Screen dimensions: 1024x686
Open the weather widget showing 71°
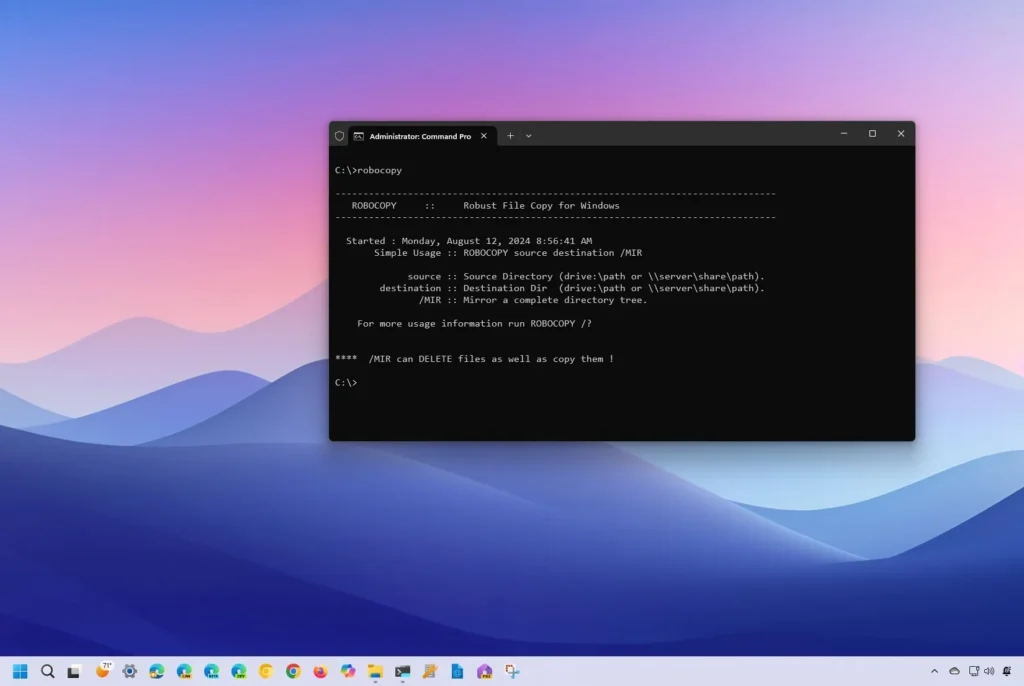click(103, 670)
